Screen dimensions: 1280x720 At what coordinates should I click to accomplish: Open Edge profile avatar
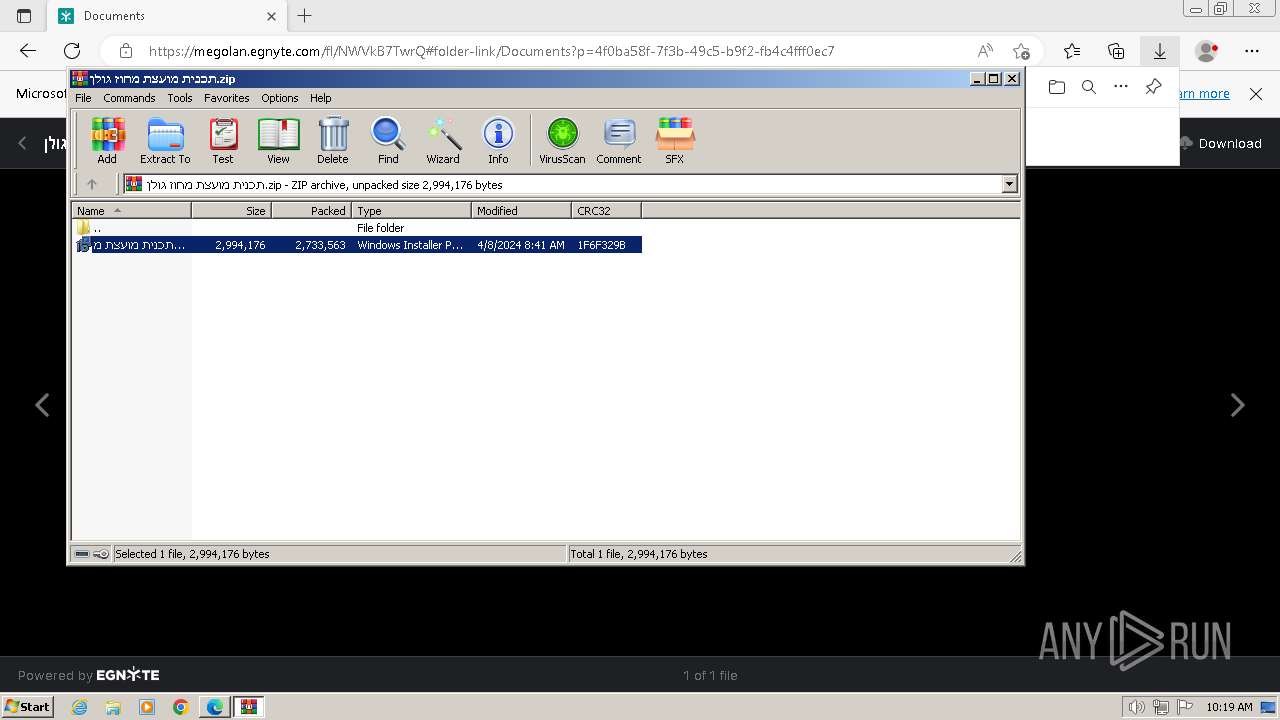coord(1207,51)
